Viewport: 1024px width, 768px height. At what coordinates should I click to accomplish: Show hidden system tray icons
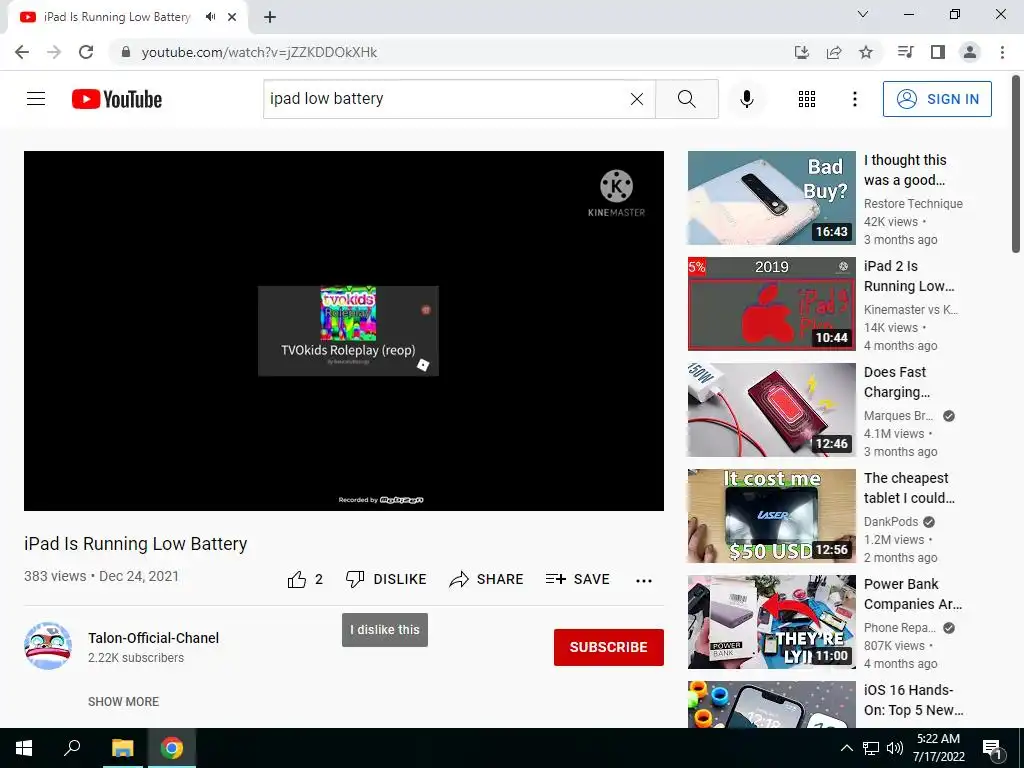click(x=846, y=748)
